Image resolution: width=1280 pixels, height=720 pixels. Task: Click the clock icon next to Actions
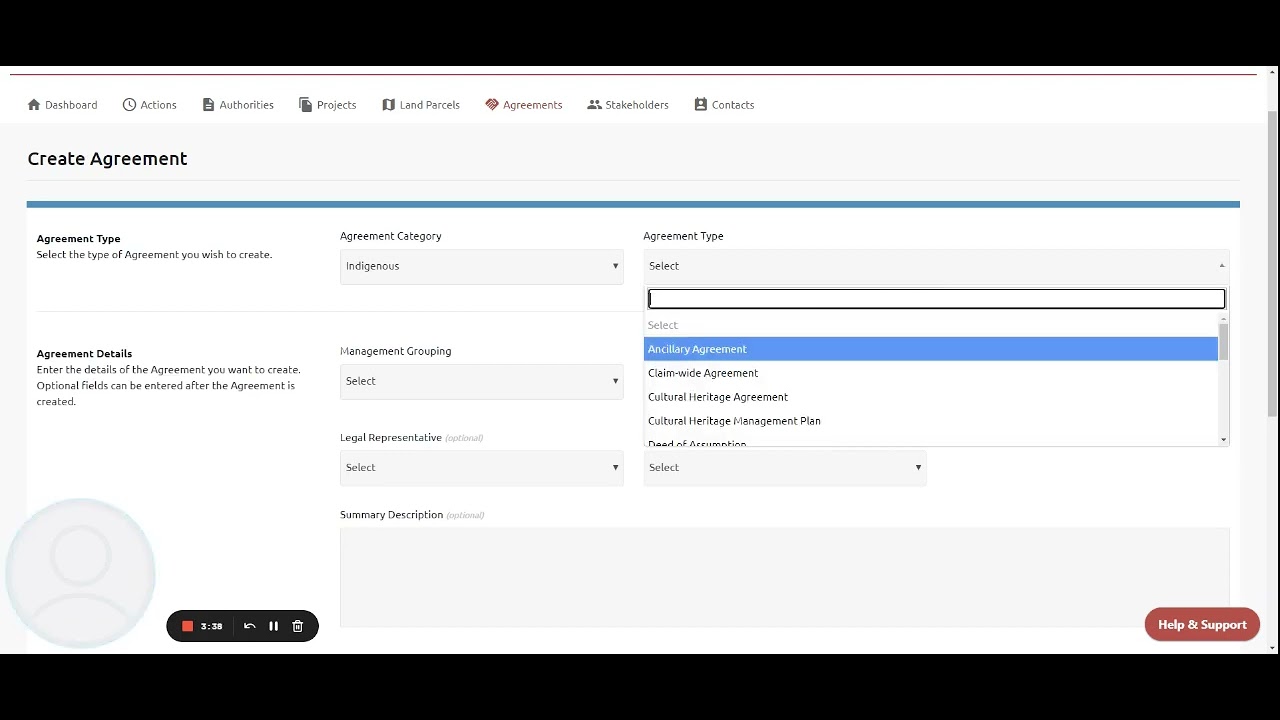pyautogui.click(x=129, y=105)
